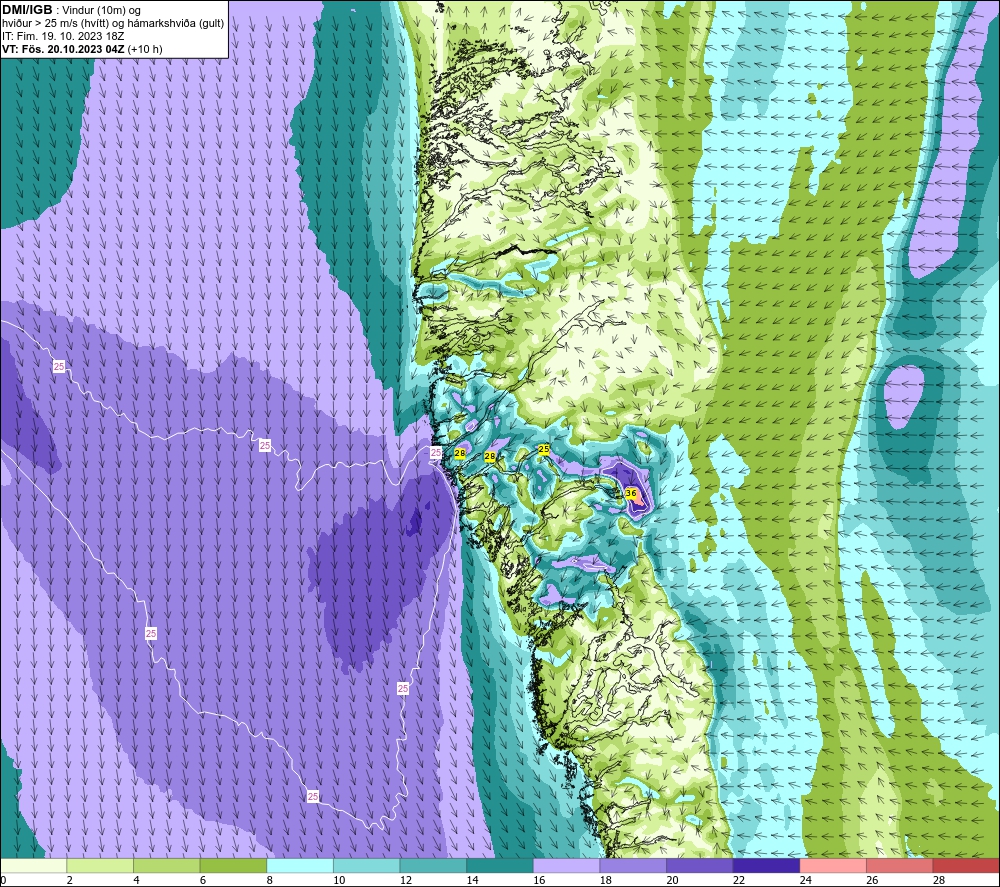The image size is (1000, 887).
Task: Click the yellow 36 max gust label
Action: pos(631,493)
